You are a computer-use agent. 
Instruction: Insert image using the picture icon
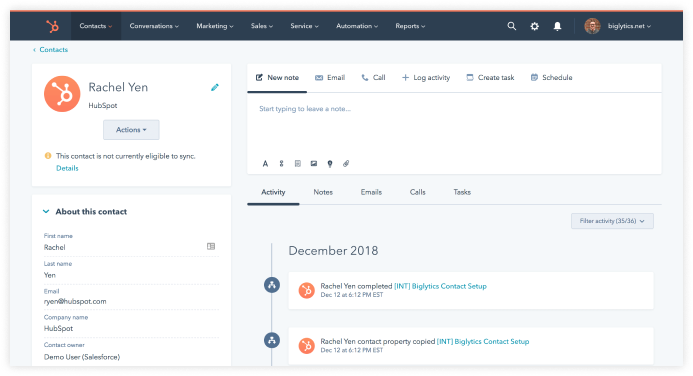(x=314, y=164)
